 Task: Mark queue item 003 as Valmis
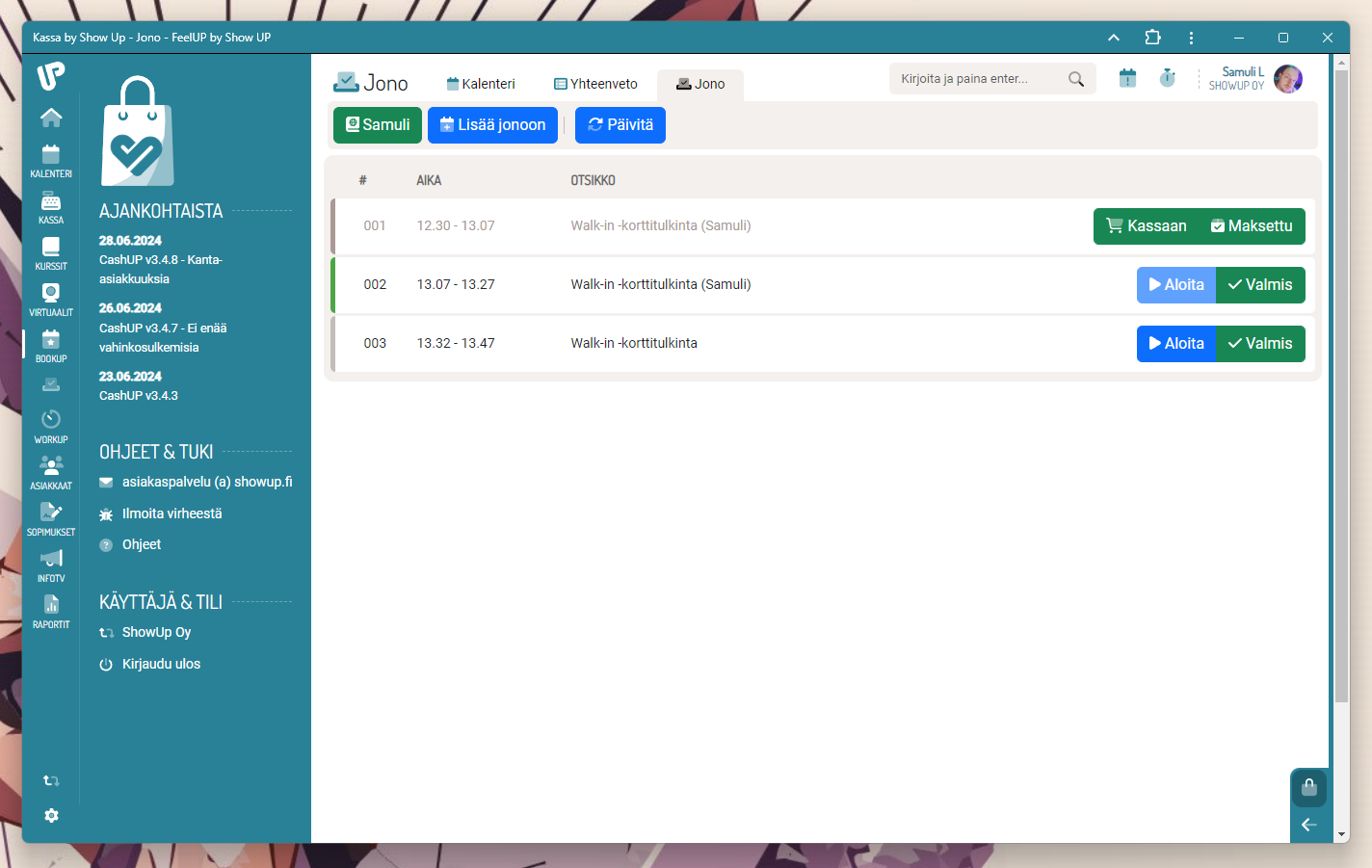(1260, 344)
